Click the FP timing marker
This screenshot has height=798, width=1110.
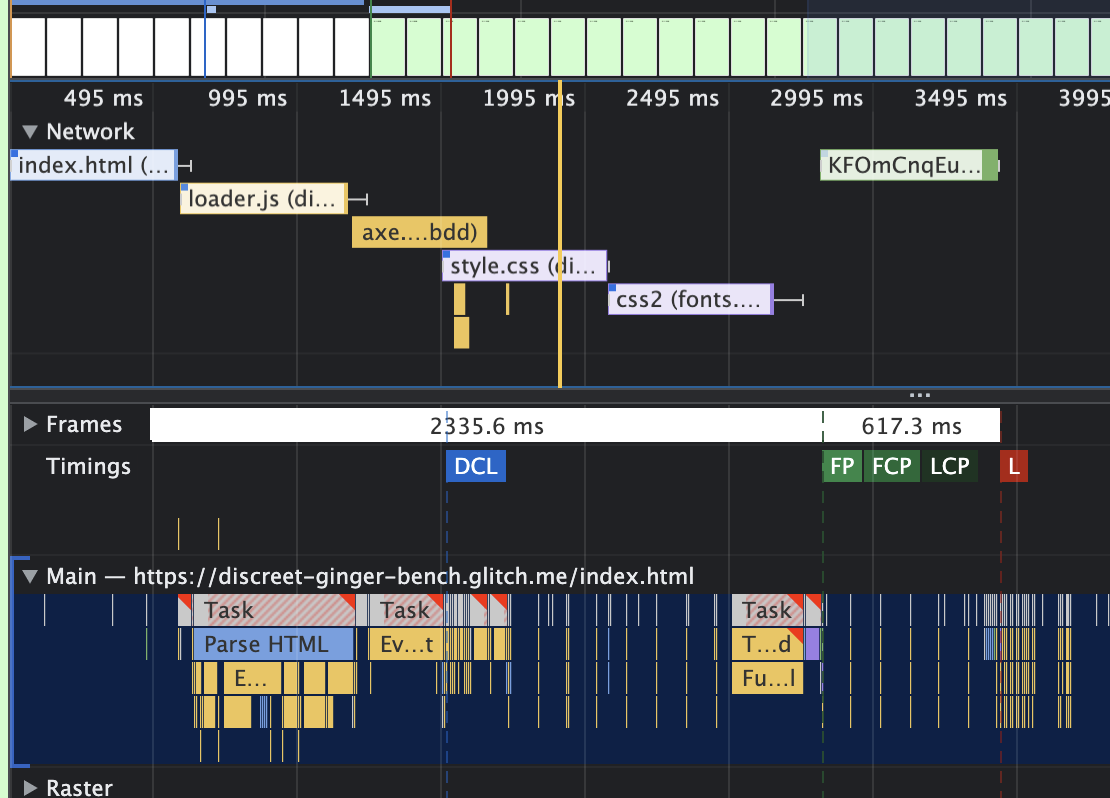(842, 467)
